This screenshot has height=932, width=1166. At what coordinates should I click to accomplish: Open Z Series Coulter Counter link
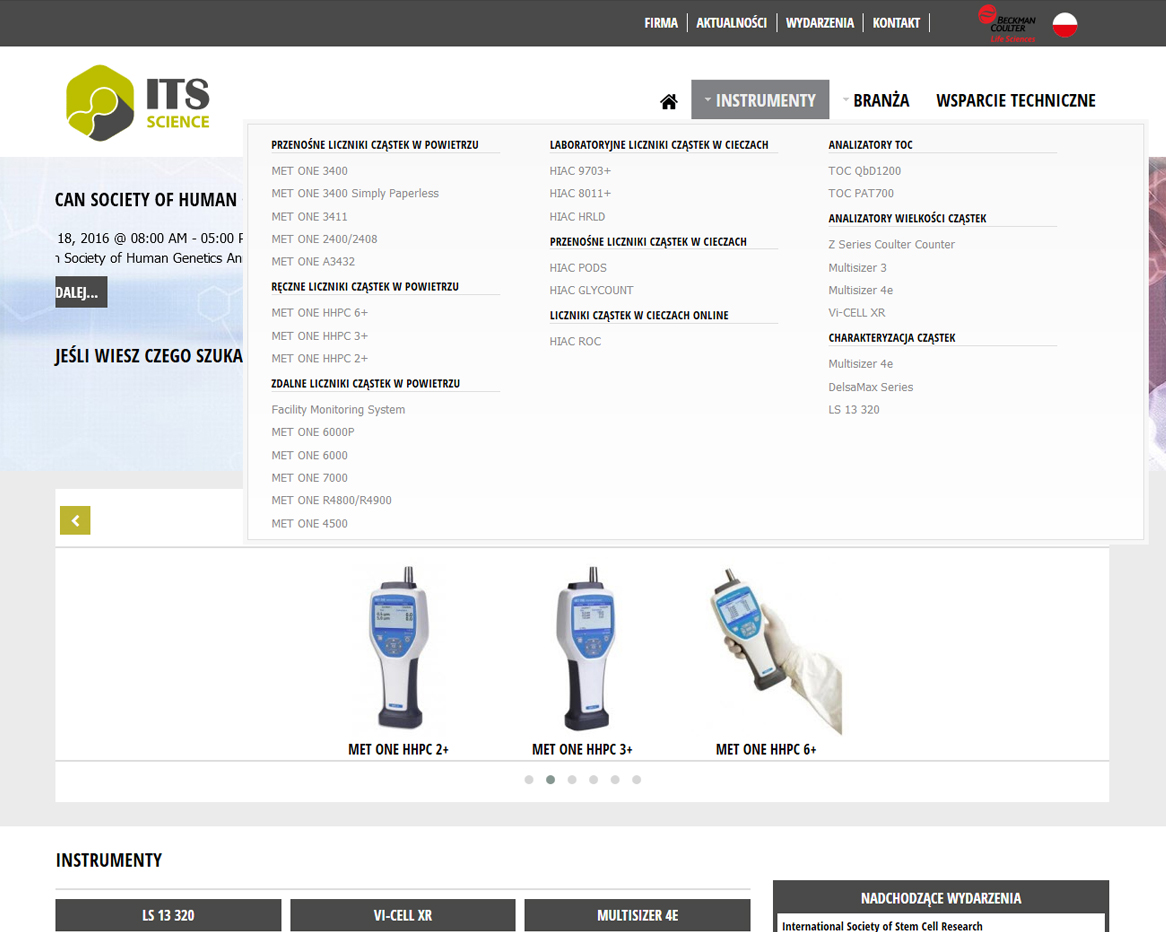[892, 245]
